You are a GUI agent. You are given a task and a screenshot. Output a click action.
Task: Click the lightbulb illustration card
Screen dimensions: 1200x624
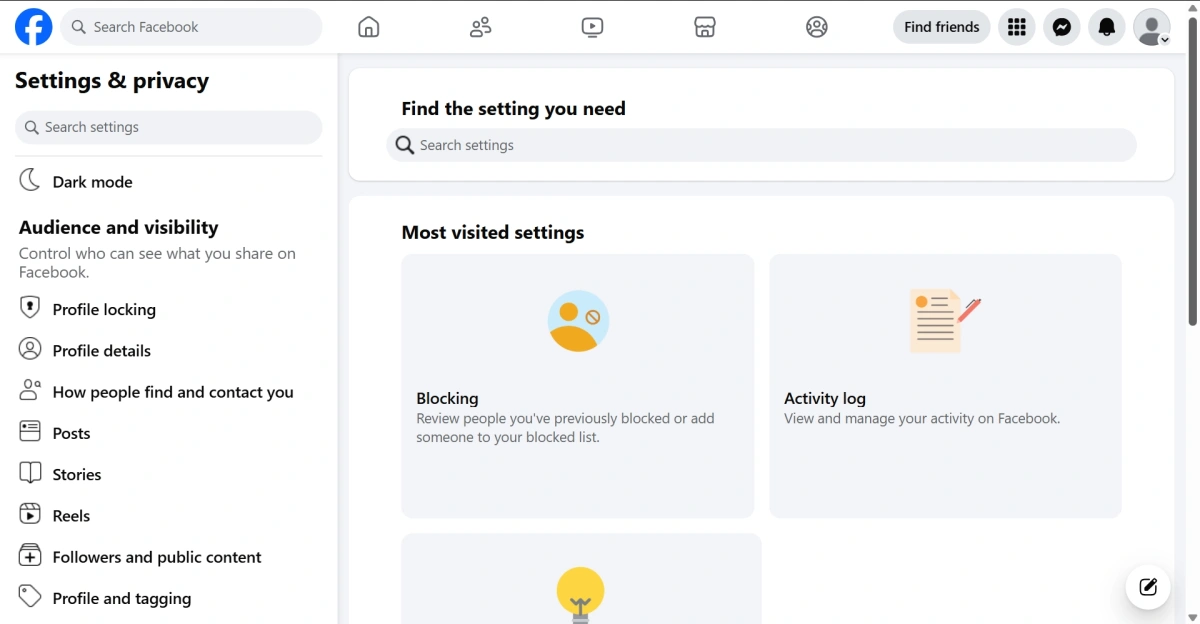[581, 579]
